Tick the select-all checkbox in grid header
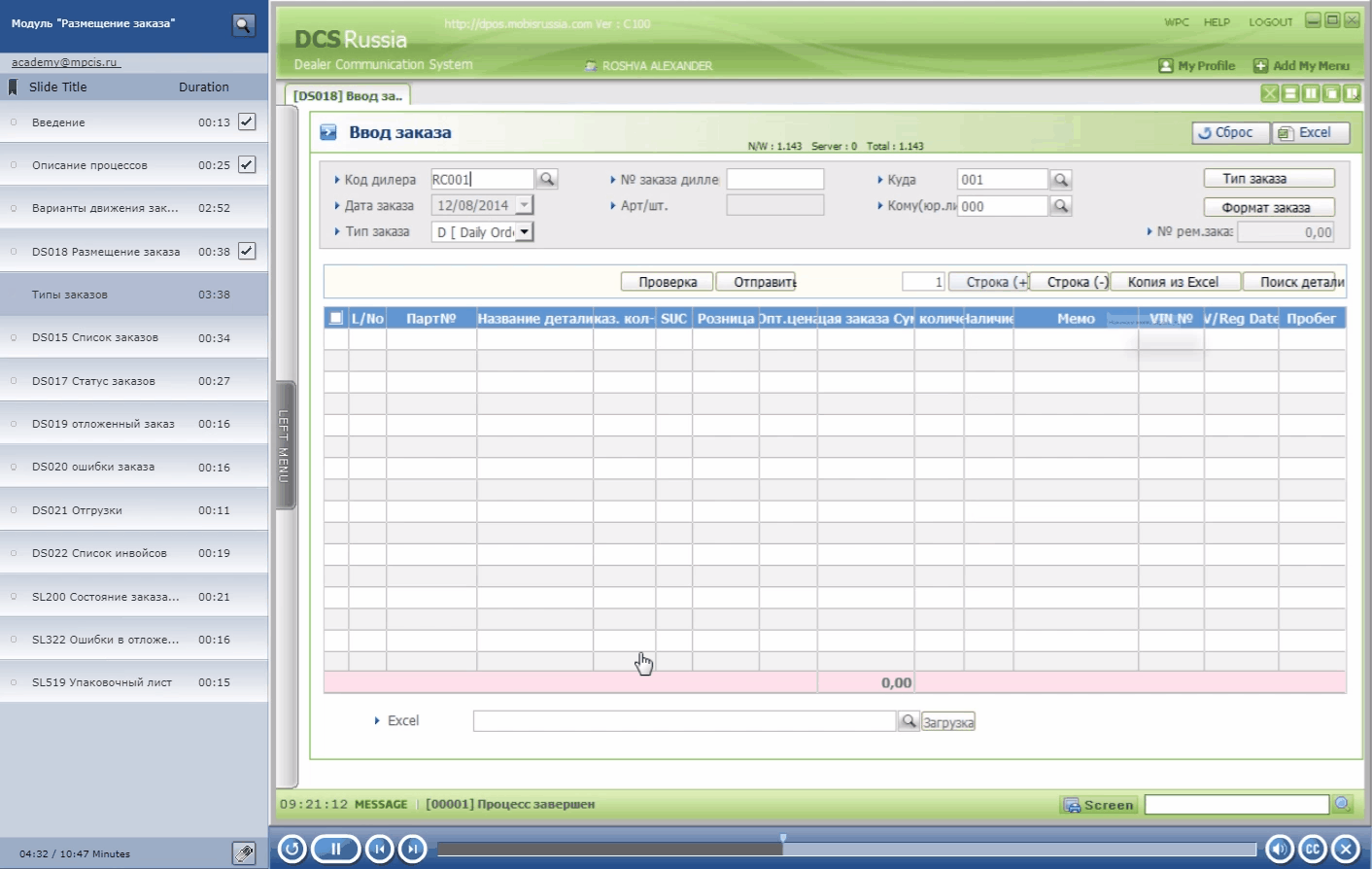Screen dimensions: 1372x869 336,318
